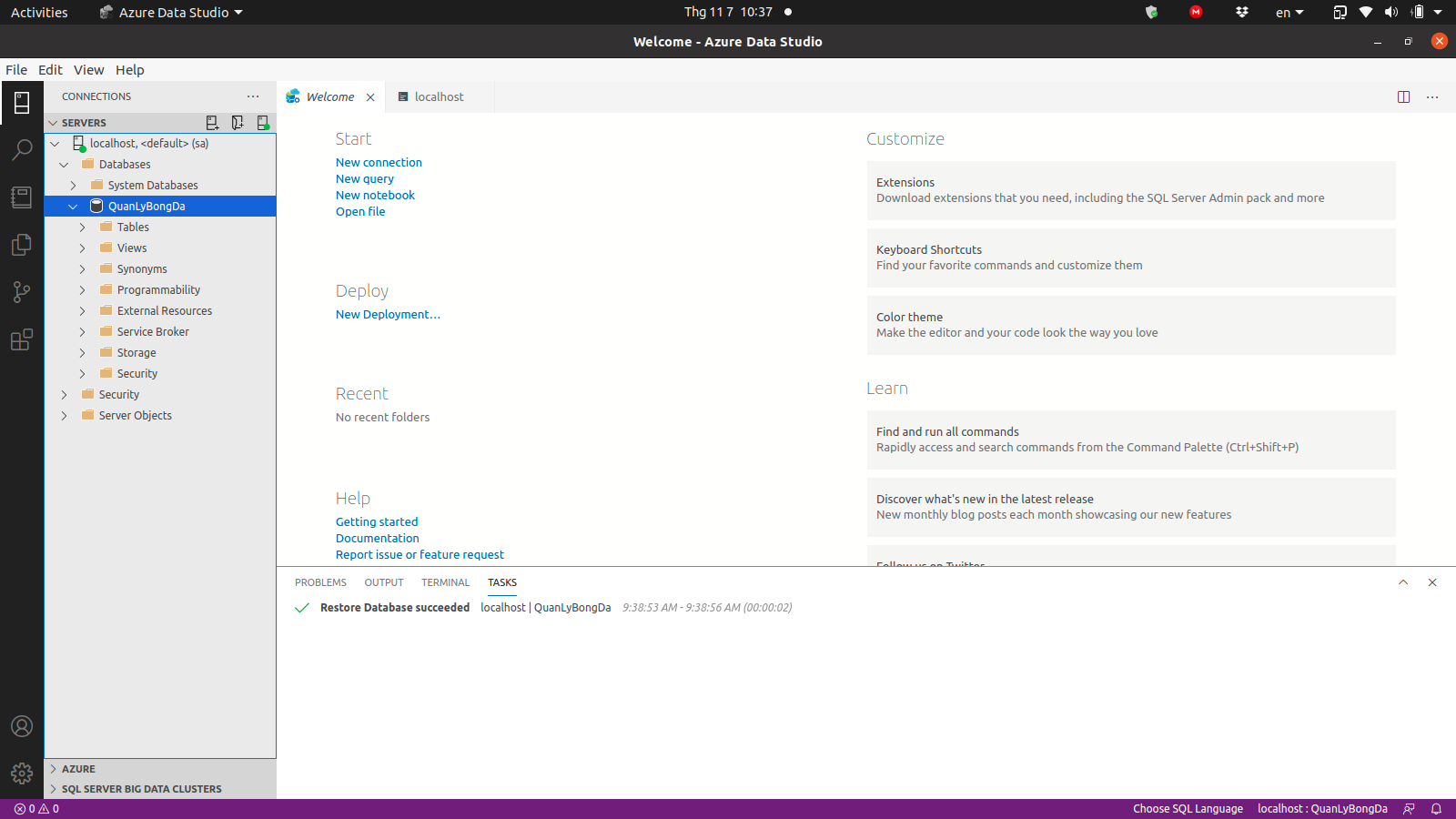
Task: Open the Color theme card
Action: tap(1131, 325)
